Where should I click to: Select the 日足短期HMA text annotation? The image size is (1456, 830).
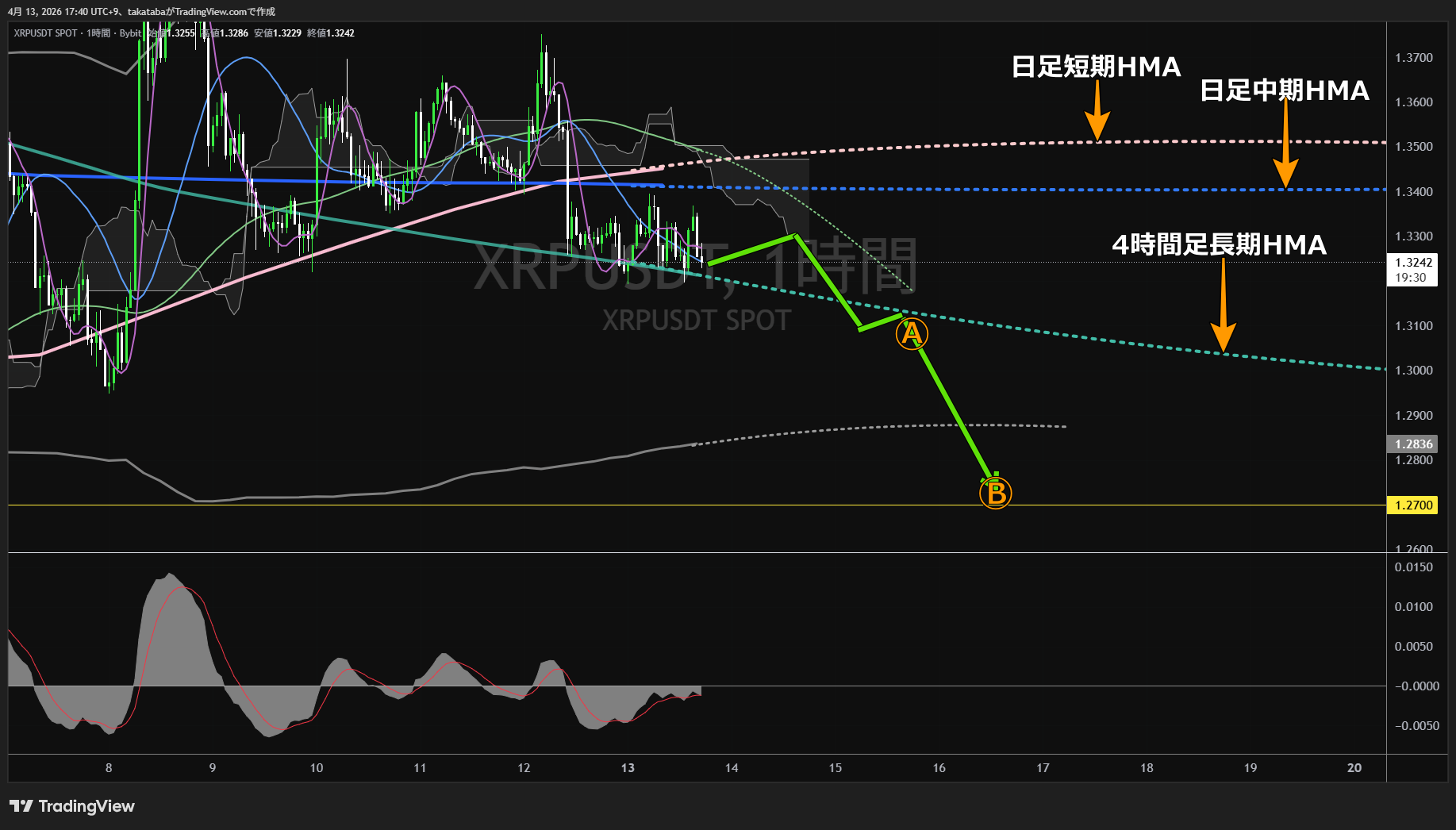[x=1096, y=67]
